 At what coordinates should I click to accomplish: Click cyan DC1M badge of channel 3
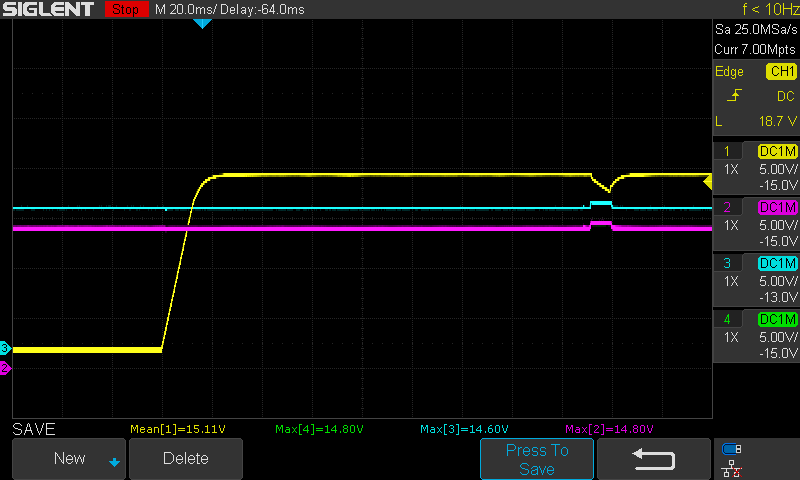778,263
